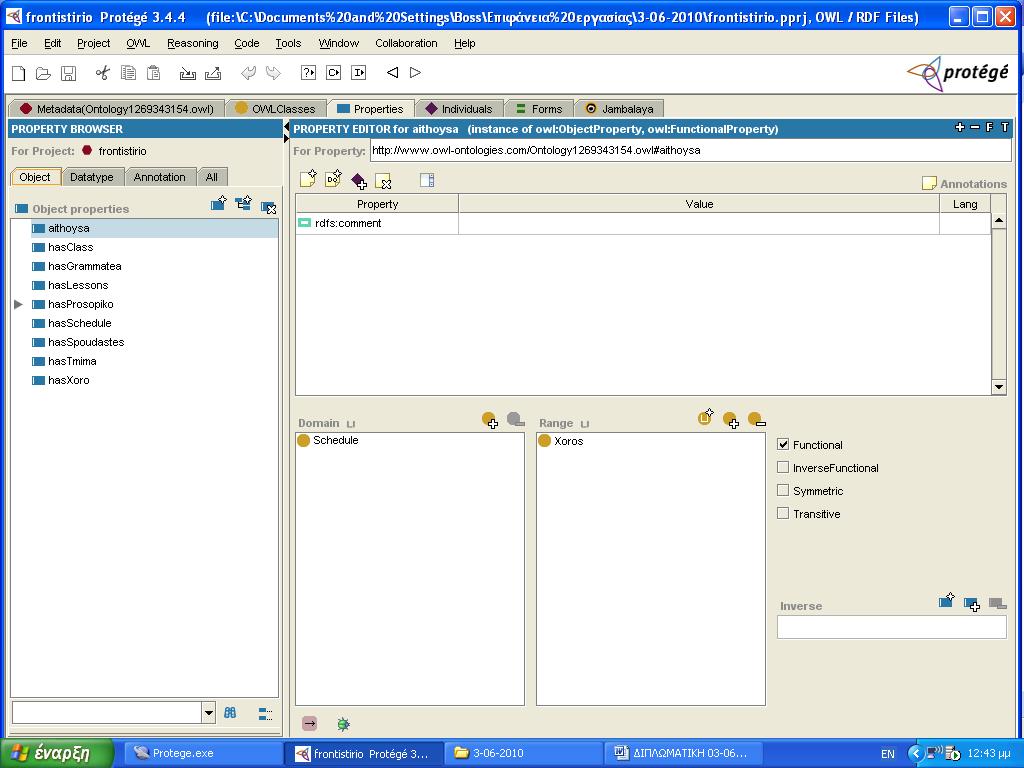Click the arrow icon below Domain panel
The height and width of the screenshot is (768, 1024).
(310, 724)
